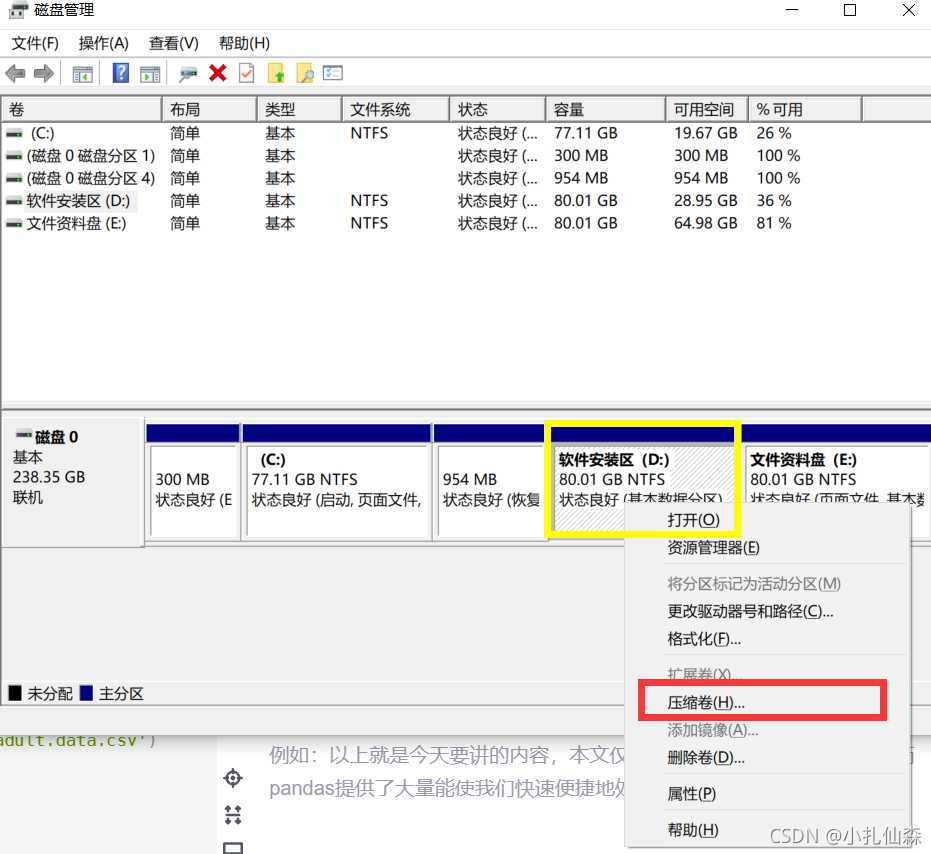Viewport: 931px width, 854px height.
Task: Click the properties checkmark page icon
Action: point(246,73)
